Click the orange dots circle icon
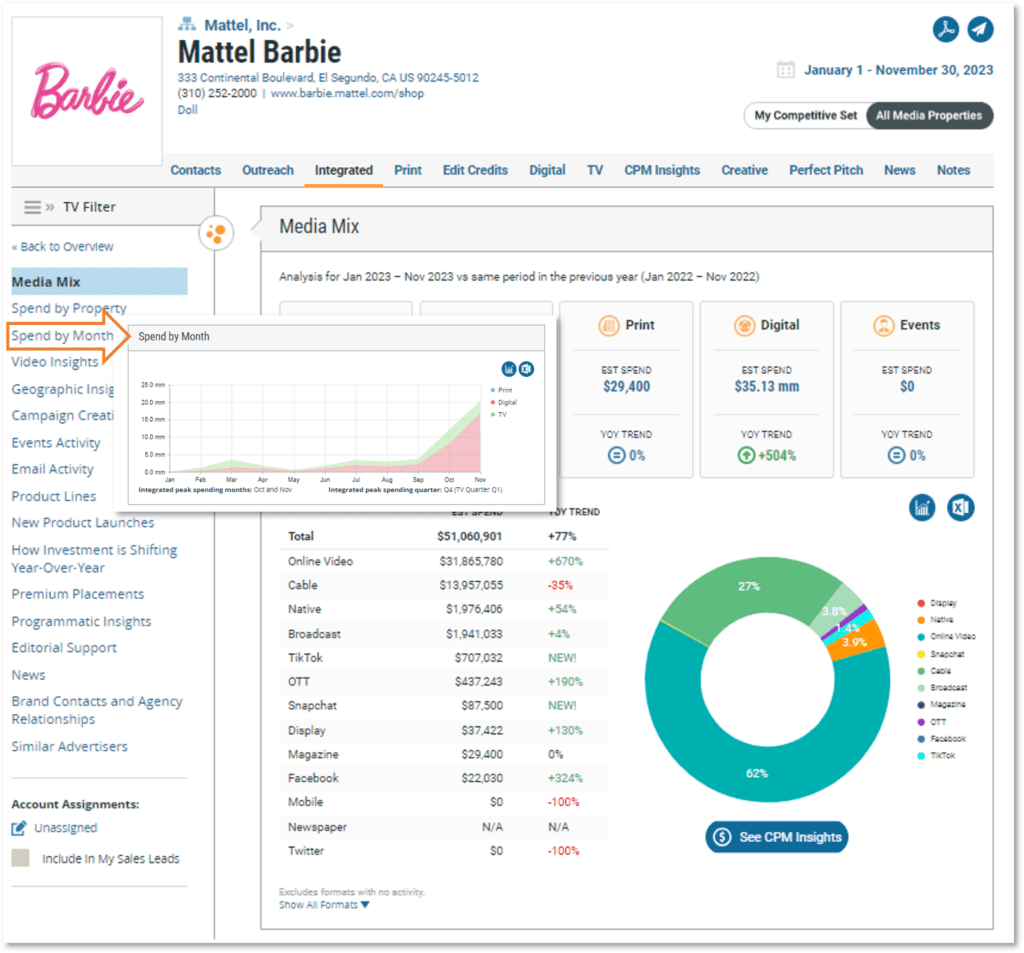The width and height of the screenshot is (1024, 953). [216, 233]
